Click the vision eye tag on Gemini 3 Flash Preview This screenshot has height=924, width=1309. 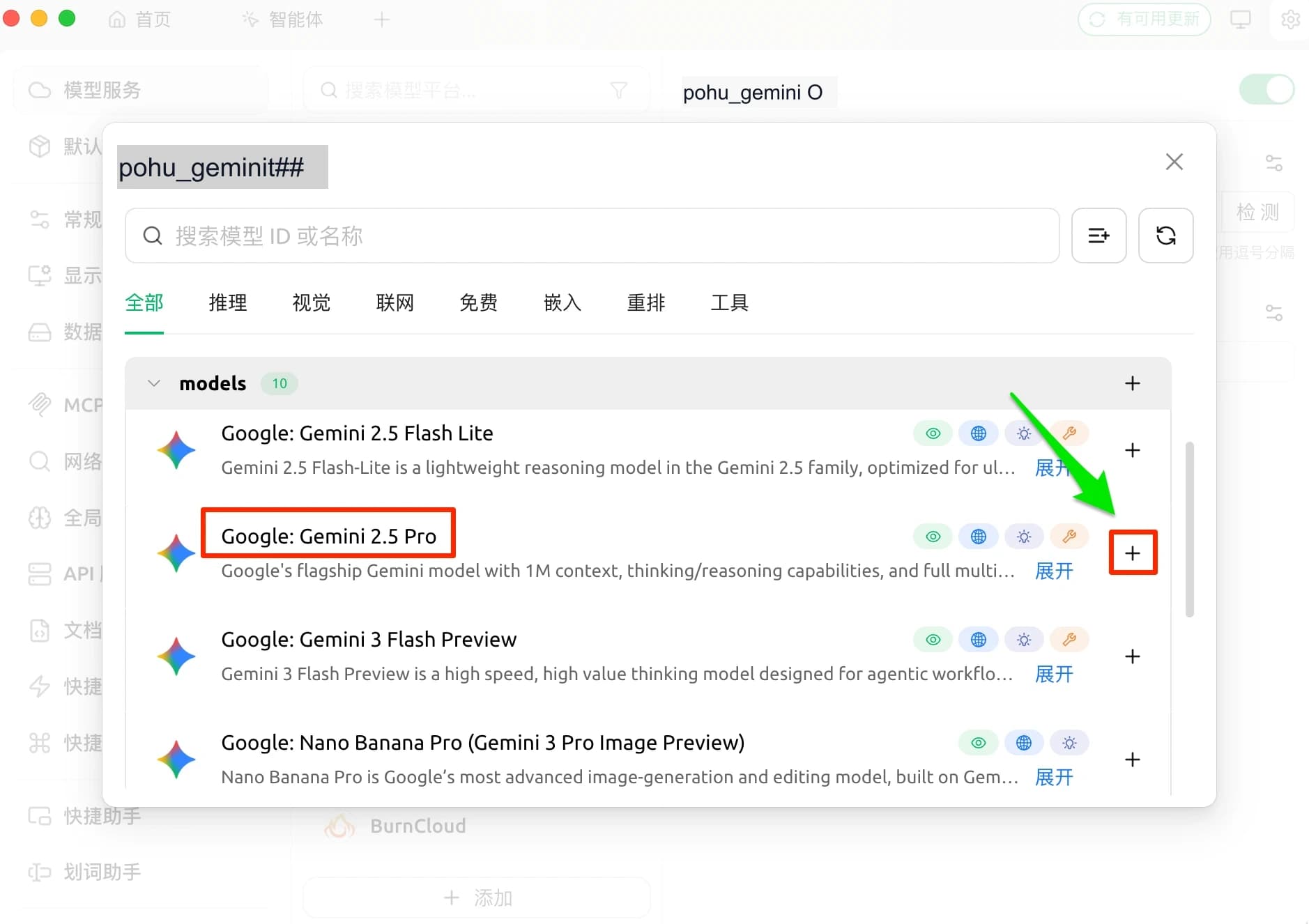tap(933, 640)
